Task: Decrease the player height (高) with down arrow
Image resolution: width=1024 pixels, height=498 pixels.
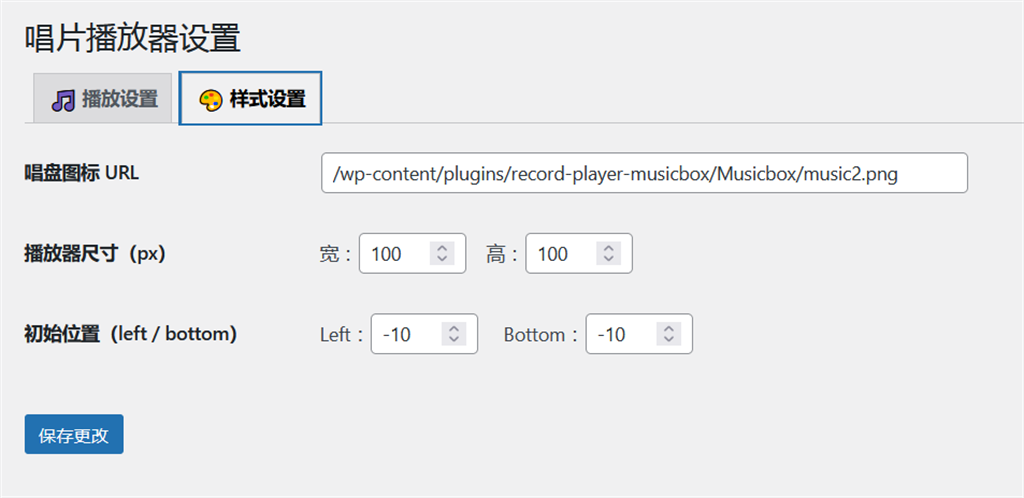Action: click(x=609, y=259)
